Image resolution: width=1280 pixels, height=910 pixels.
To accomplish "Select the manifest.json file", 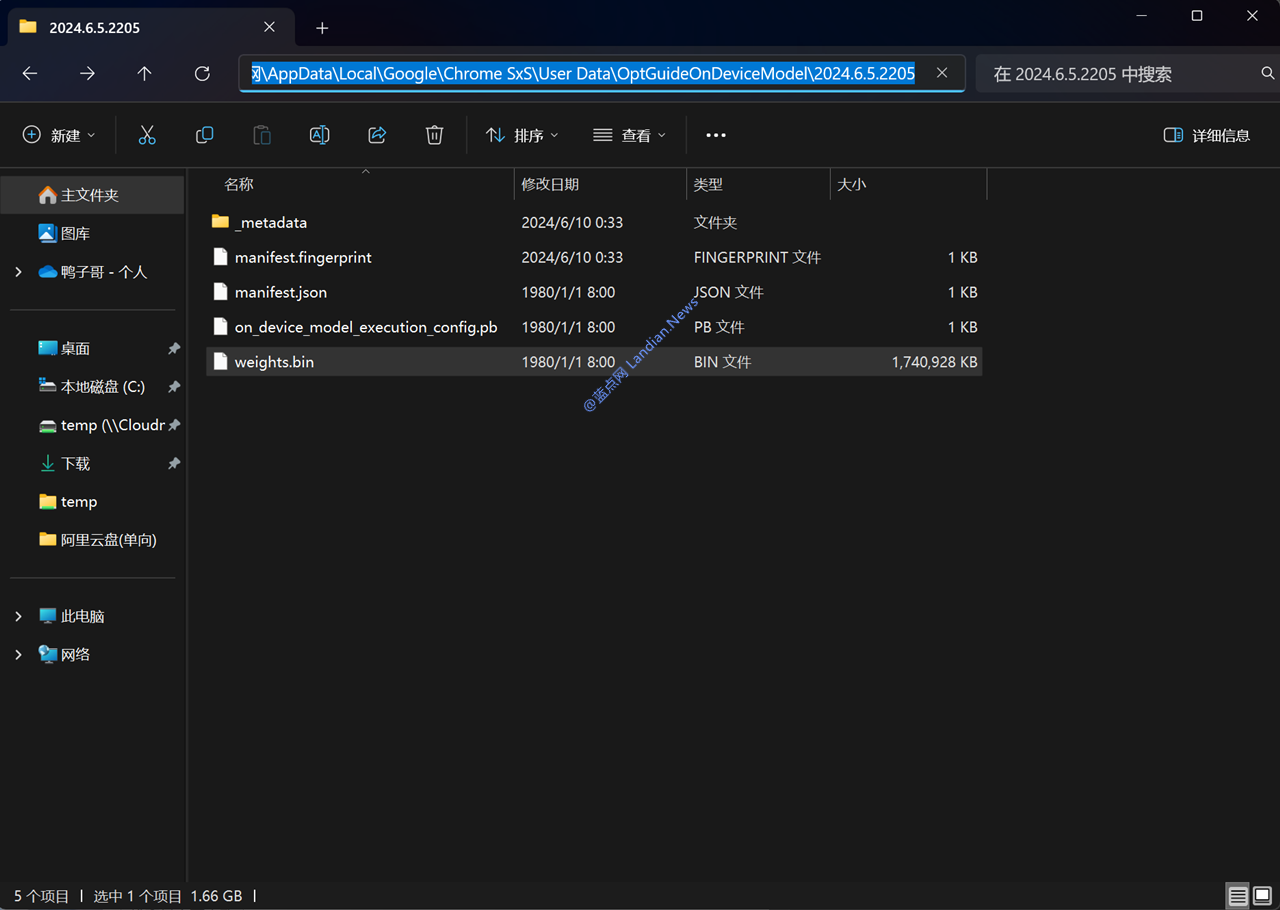I will pyautogui.click(x=281, y=292).
